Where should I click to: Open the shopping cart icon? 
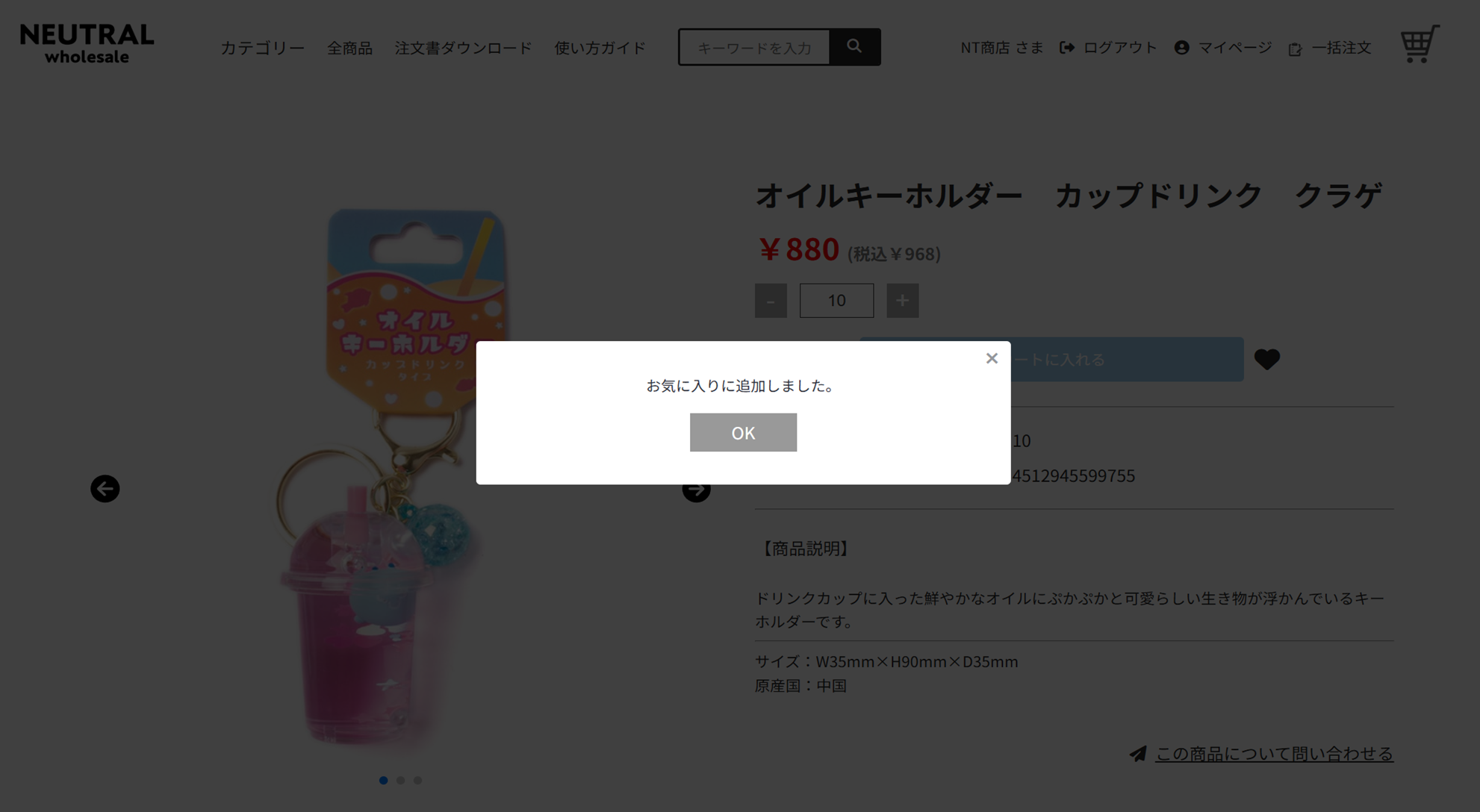(1420, 44)
